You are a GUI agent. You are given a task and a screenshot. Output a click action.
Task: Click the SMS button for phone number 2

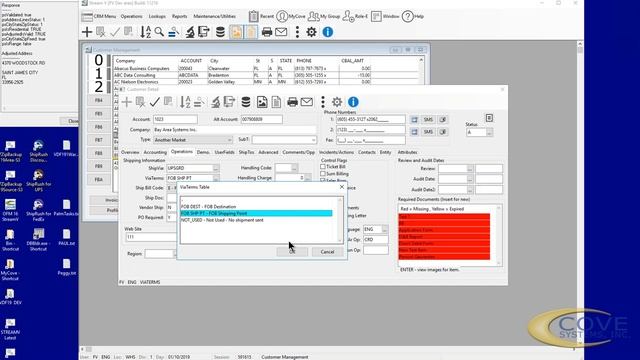coord(428,132)
